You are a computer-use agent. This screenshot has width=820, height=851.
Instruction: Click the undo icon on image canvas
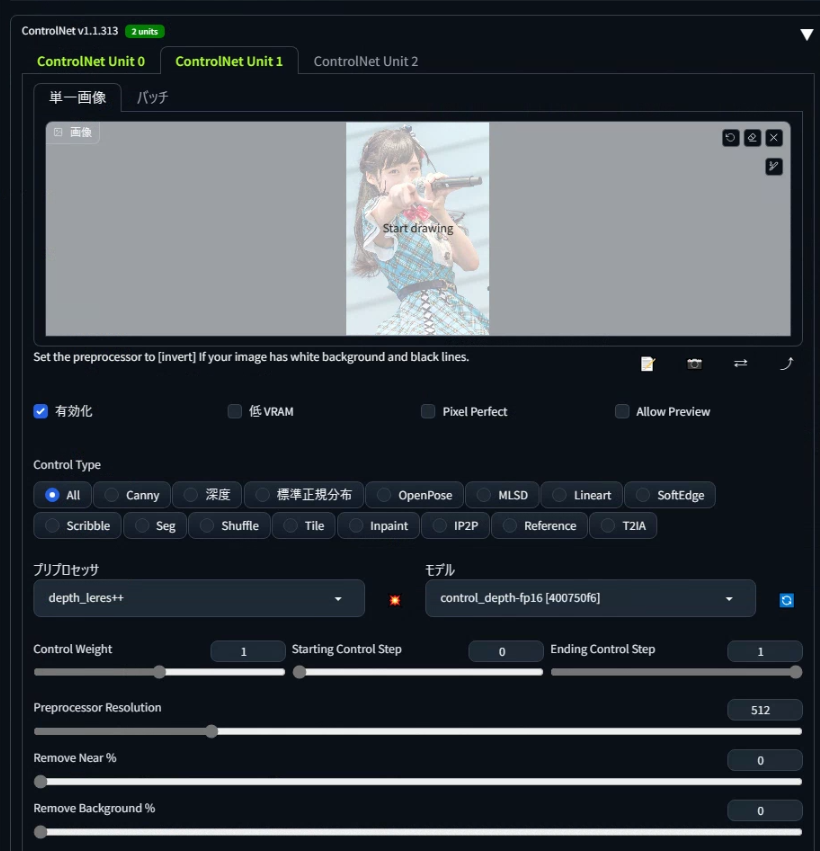tap(730, 138)
